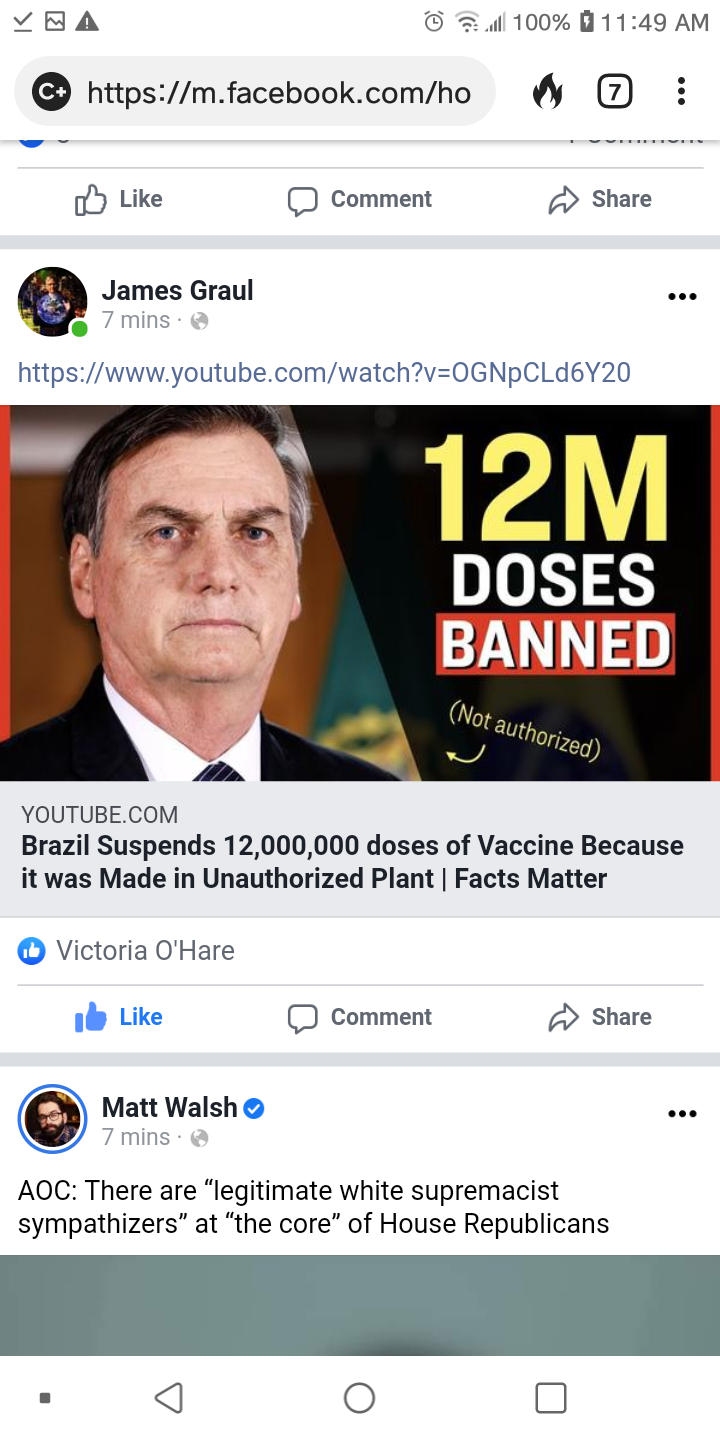
Task: Tap the Android recent apps square button
Action: pos(551,1397)
